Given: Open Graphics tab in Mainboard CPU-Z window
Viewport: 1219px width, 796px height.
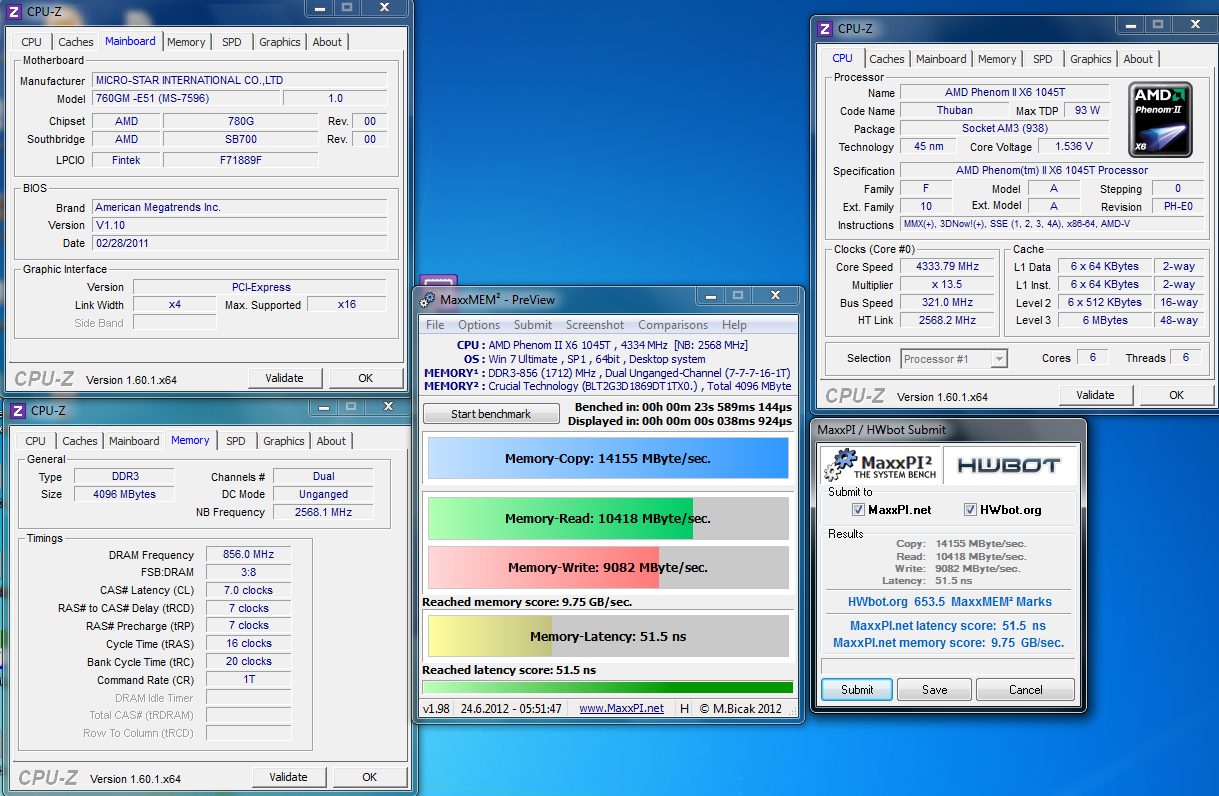Looking at the screenshot, I should (279, 42).
